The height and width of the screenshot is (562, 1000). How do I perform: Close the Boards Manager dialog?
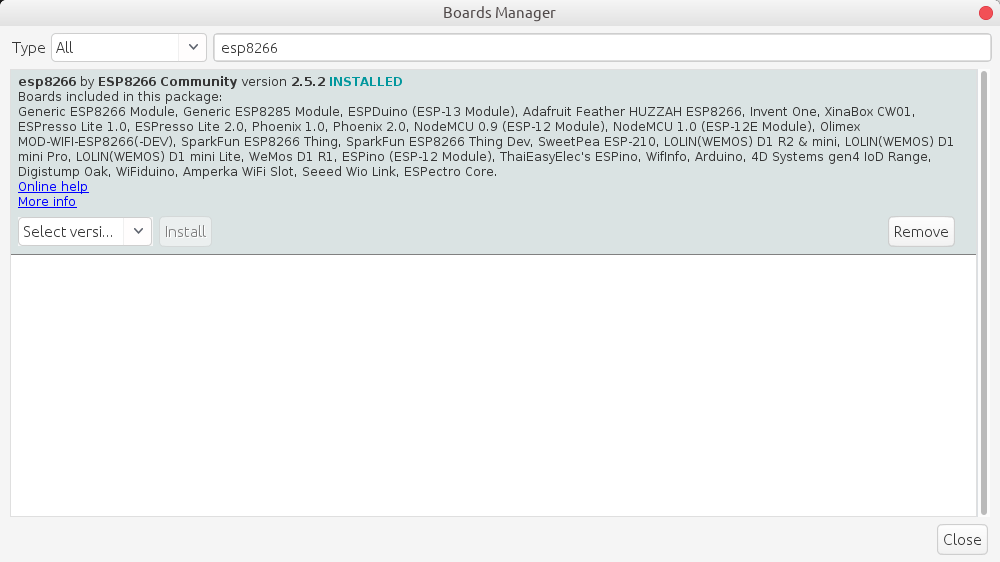(x=962, y=540)
